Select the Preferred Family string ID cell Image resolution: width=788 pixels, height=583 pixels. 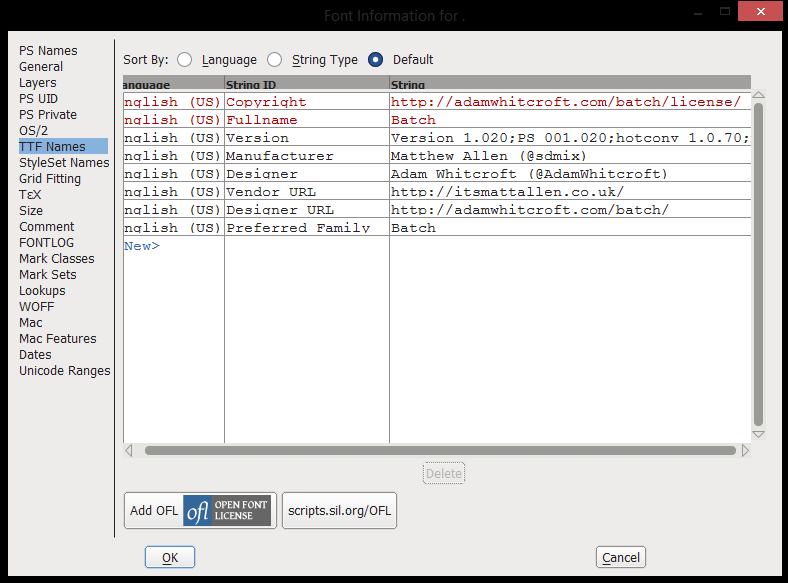[307, 228]
